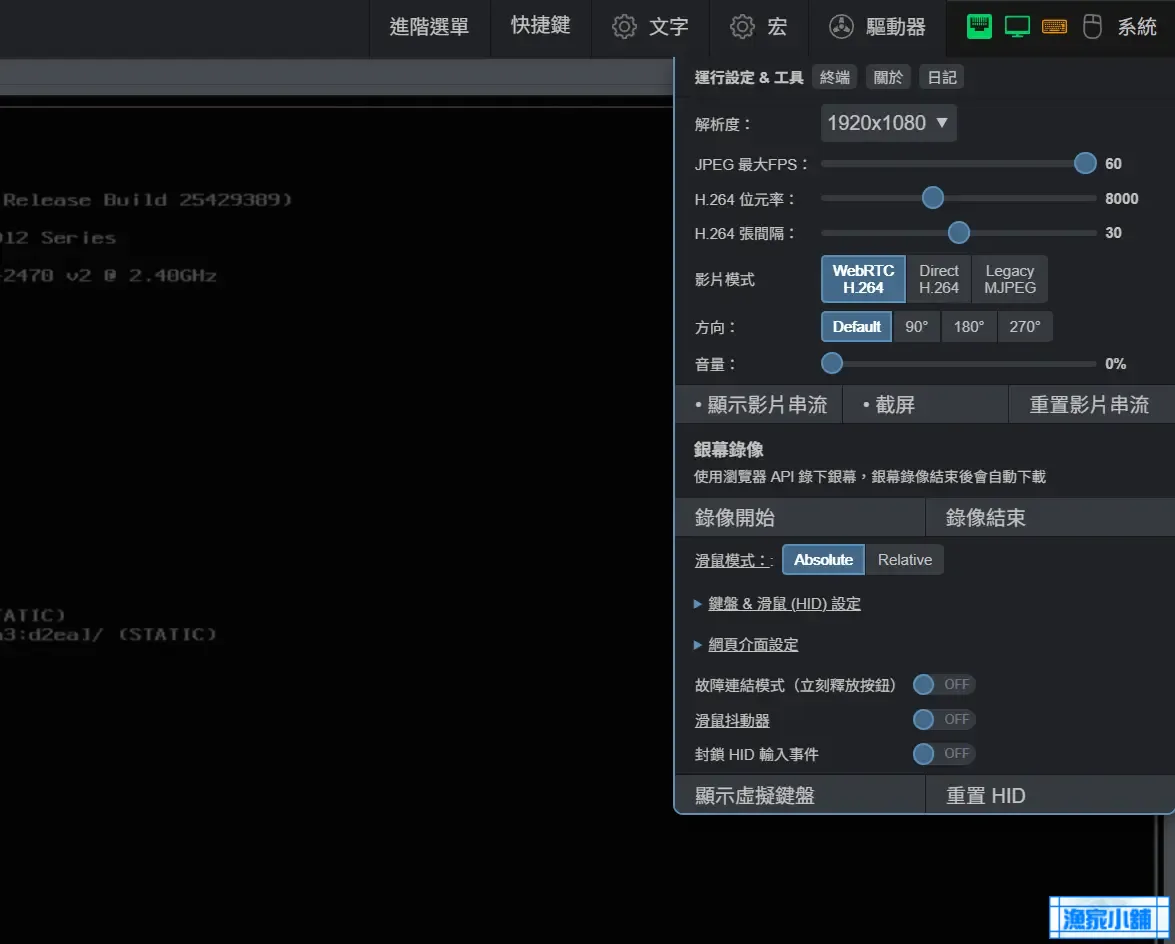This screenshot has height=944, width=1175.
Task: Click the gear icon beside 宏
Action: pyautogui.click(x=742, y=27)
